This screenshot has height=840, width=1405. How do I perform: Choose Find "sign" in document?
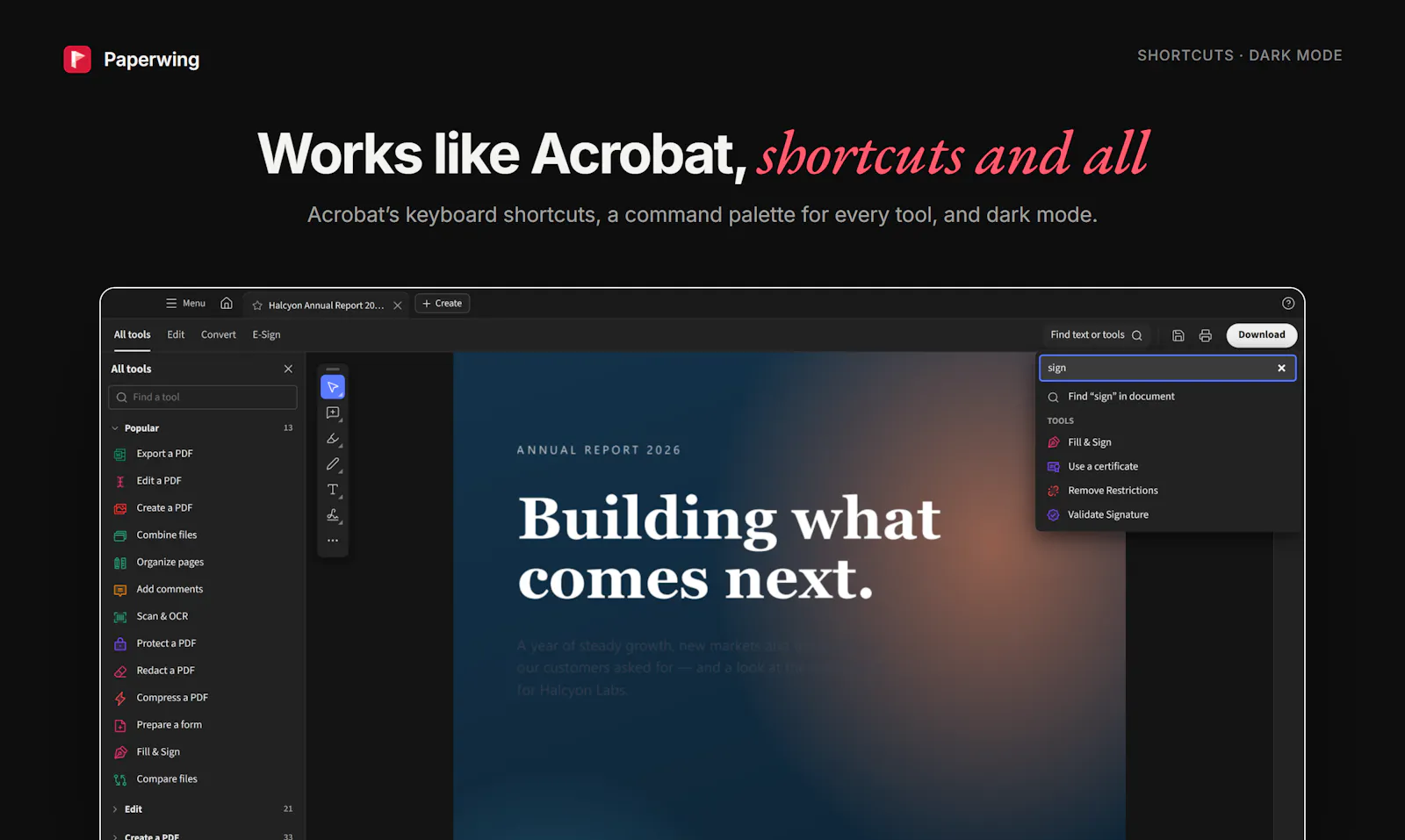point(1168,397)
